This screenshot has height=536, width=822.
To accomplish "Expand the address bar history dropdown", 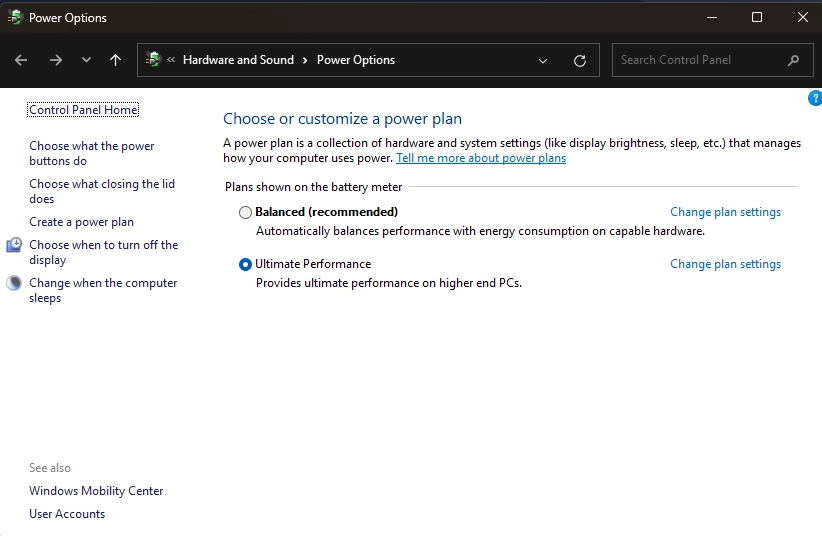I will [x=543, y=61].
